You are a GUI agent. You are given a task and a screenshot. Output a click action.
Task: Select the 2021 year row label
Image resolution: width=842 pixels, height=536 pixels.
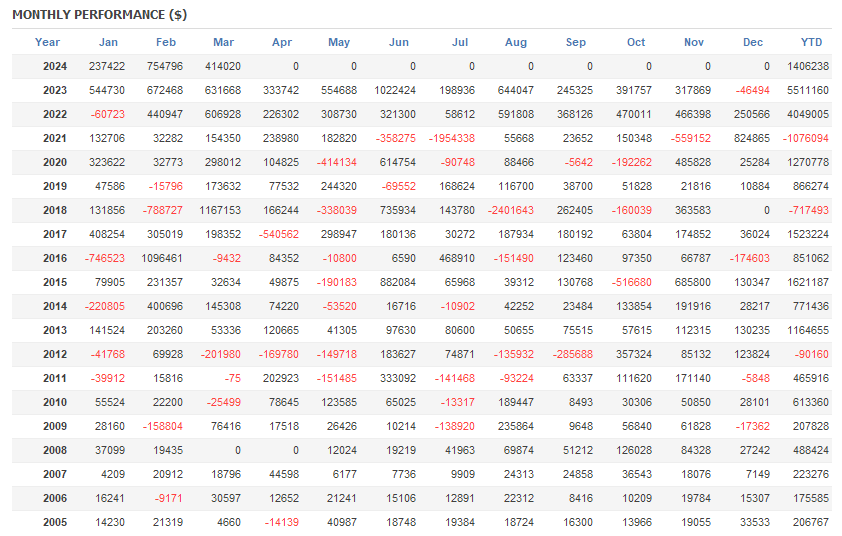[x=55, y=139]
